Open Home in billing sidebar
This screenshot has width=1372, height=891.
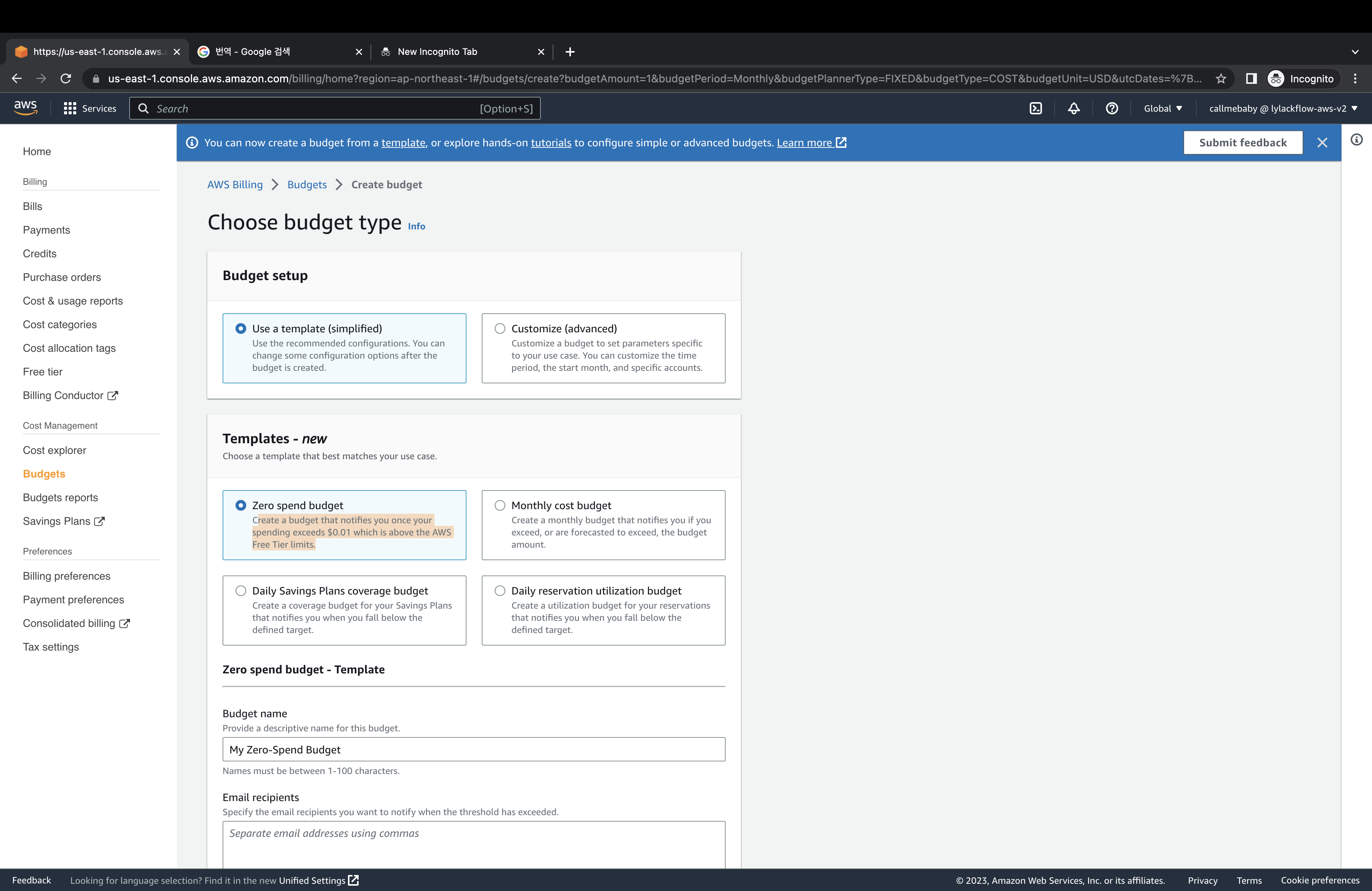tap(37, 152)
